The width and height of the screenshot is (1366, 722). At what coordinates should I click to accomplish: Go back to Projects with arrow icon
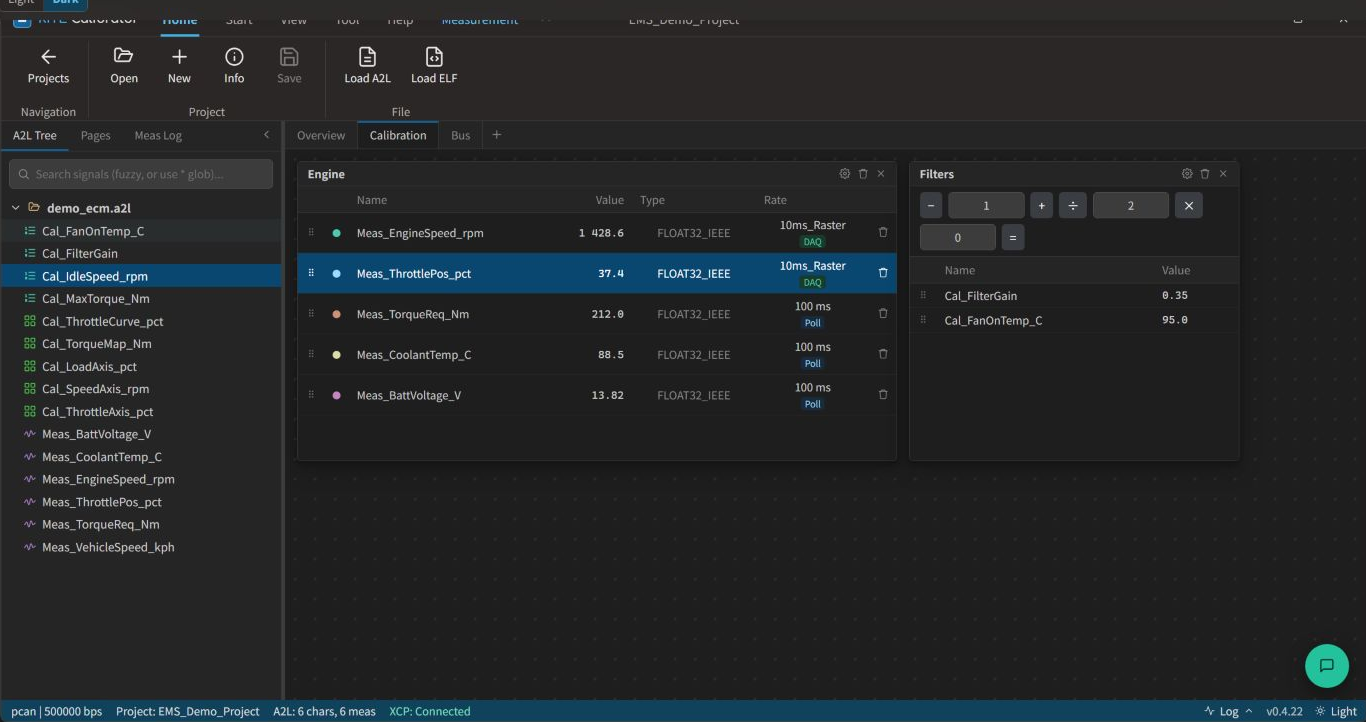48,57
